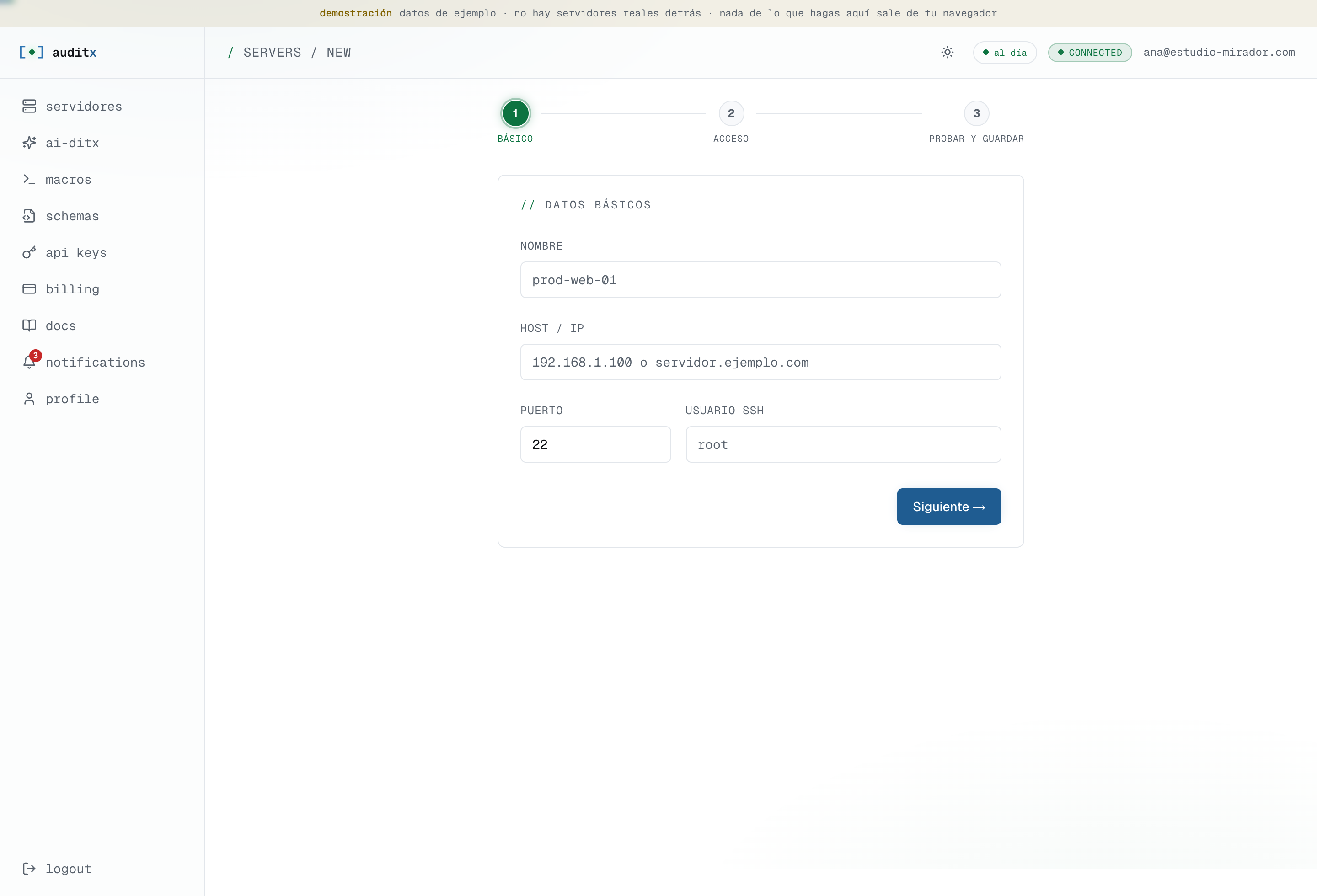Click the CONNECTED status badge
This screenshot has height=896, width=1317.
[x=1090, y=53]
